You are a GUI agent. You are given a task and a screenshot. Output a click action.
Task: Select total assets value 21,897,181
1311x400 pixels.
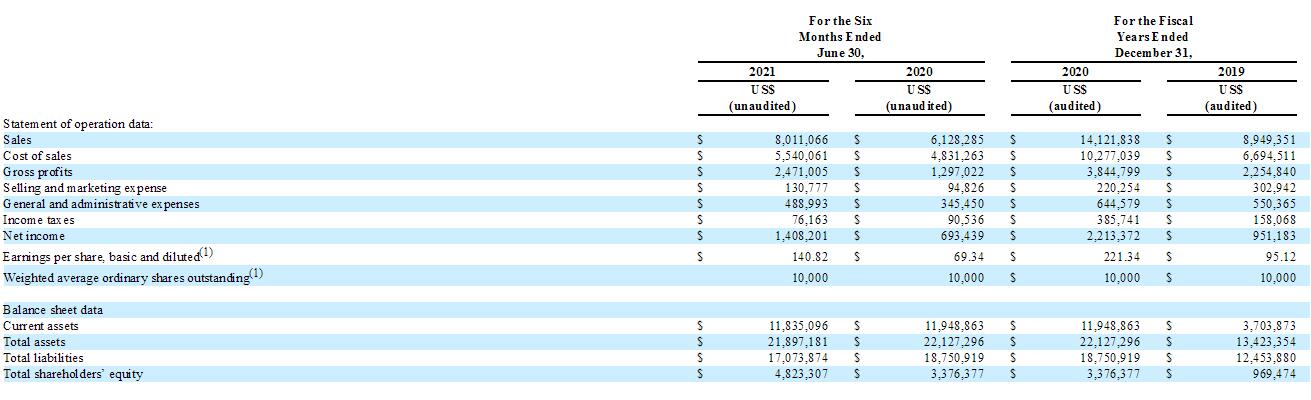(x=799, y=342)
